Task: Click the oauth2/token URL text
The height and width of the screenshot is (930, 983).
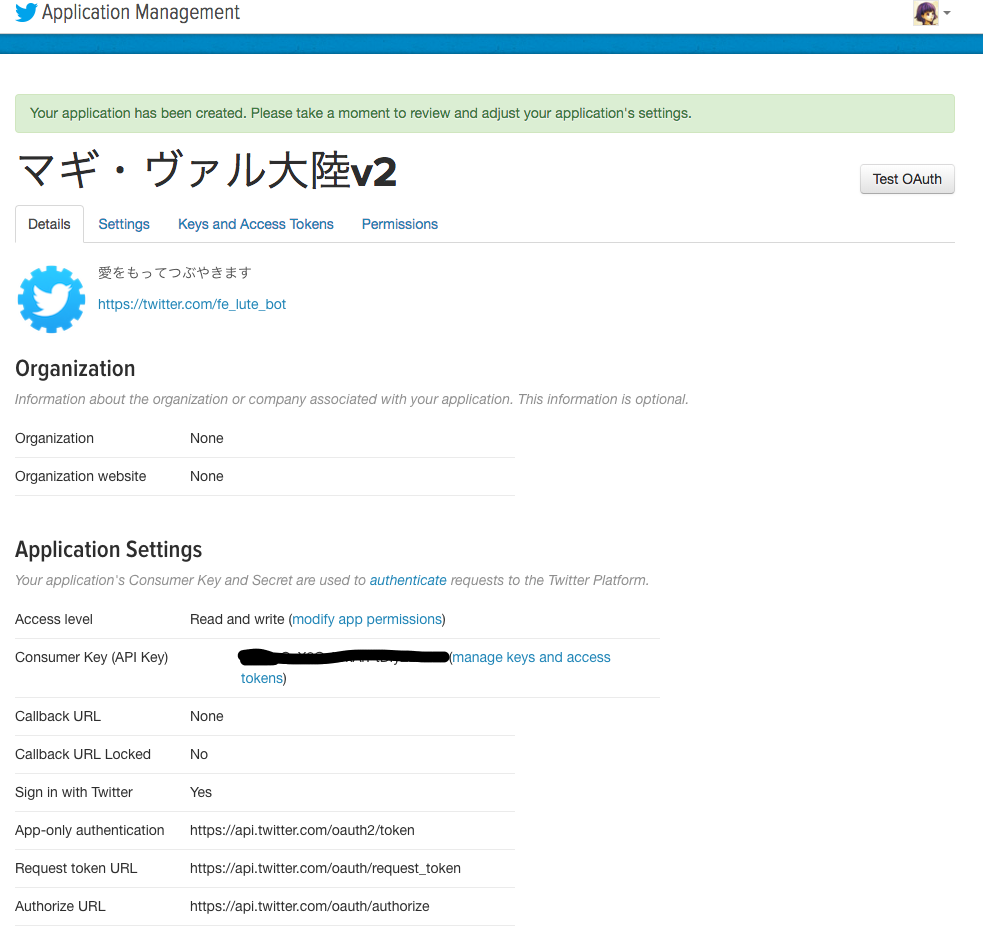Action: [302, 830]
